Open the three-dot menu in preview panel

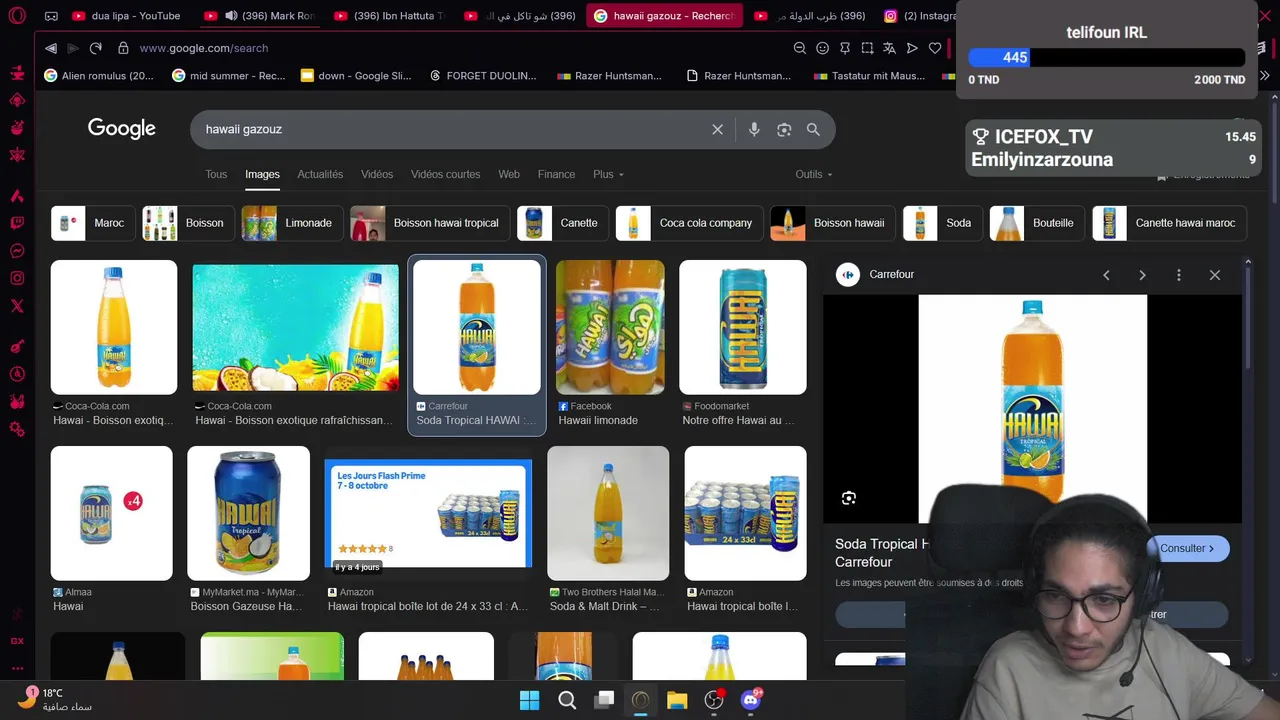1178,275
